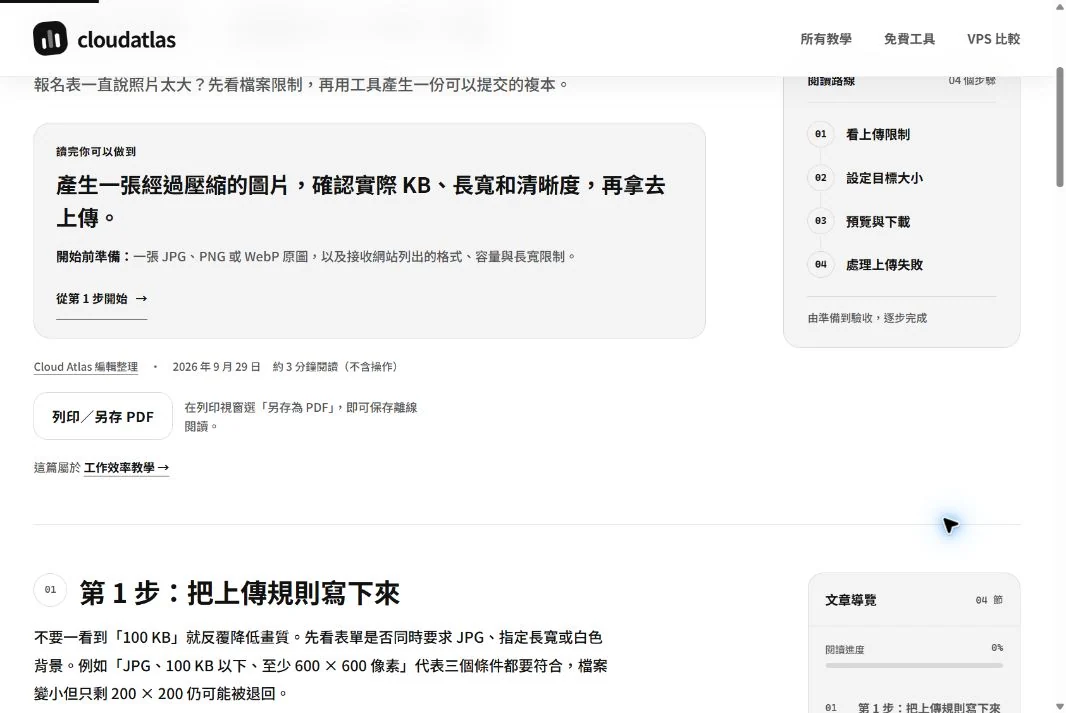Click the 02 step circle marker
The height and width of the screenshot is (713, 1066).
821,177
